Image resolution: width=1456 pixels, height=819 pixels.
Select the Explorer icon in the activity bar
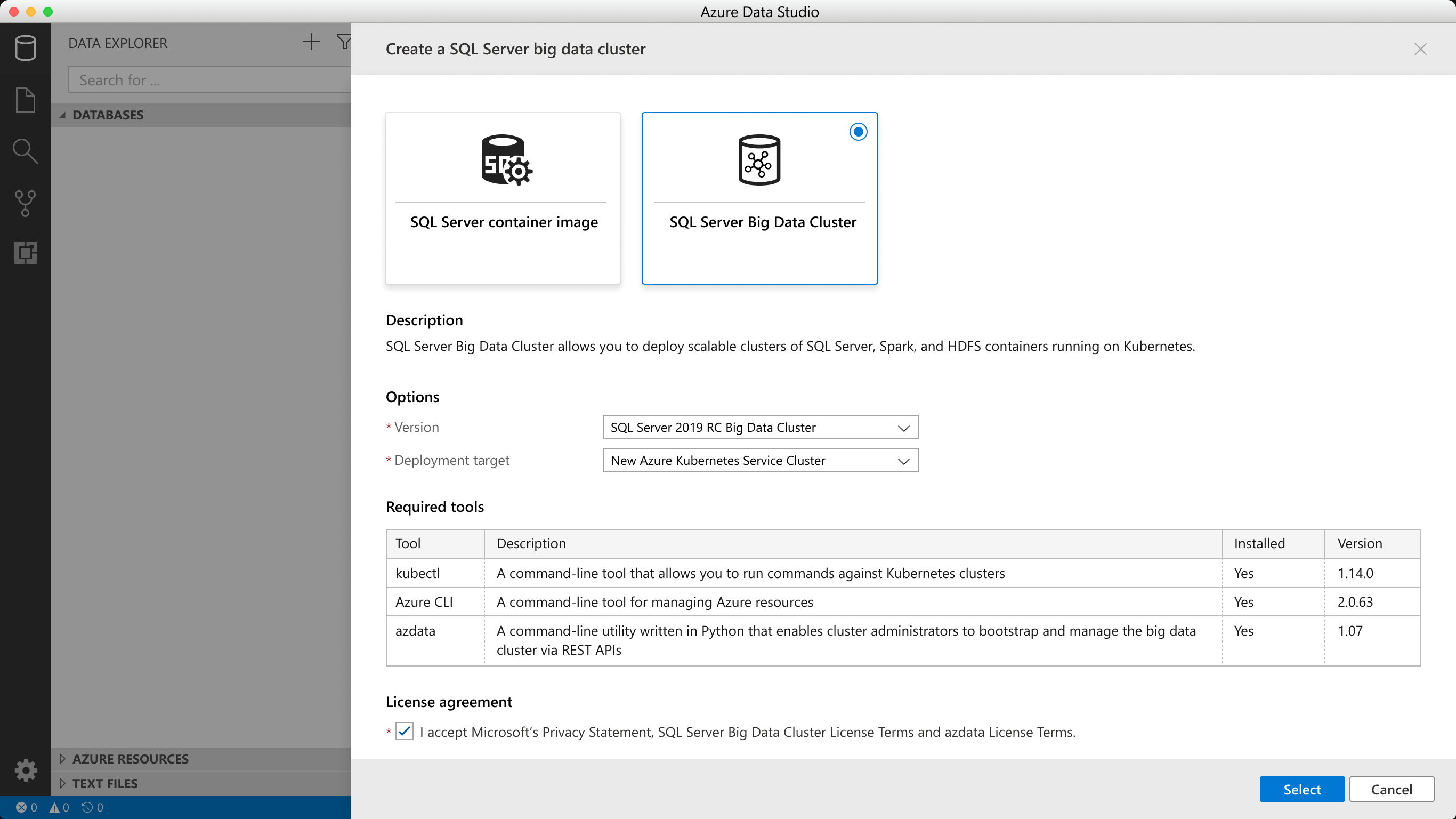tap(26, 100)
